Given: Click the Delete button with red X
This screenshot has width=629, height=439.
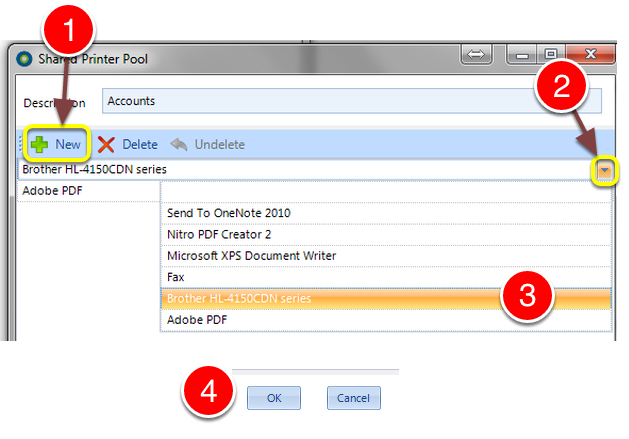Looking at the screenshot, I should point(128,144).
